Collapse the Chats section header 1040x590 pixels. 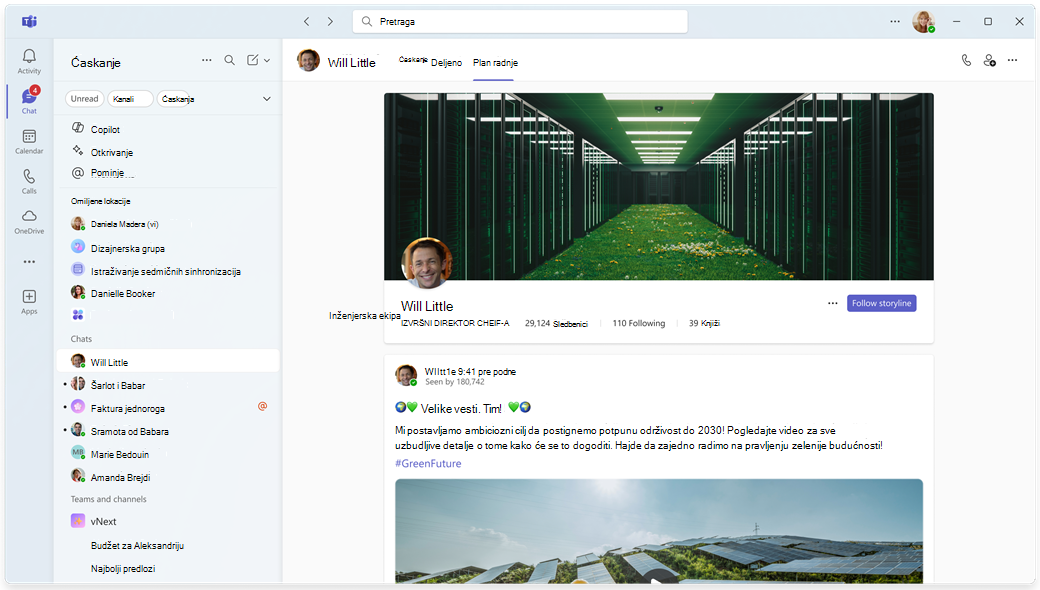[x=82, y=339]
